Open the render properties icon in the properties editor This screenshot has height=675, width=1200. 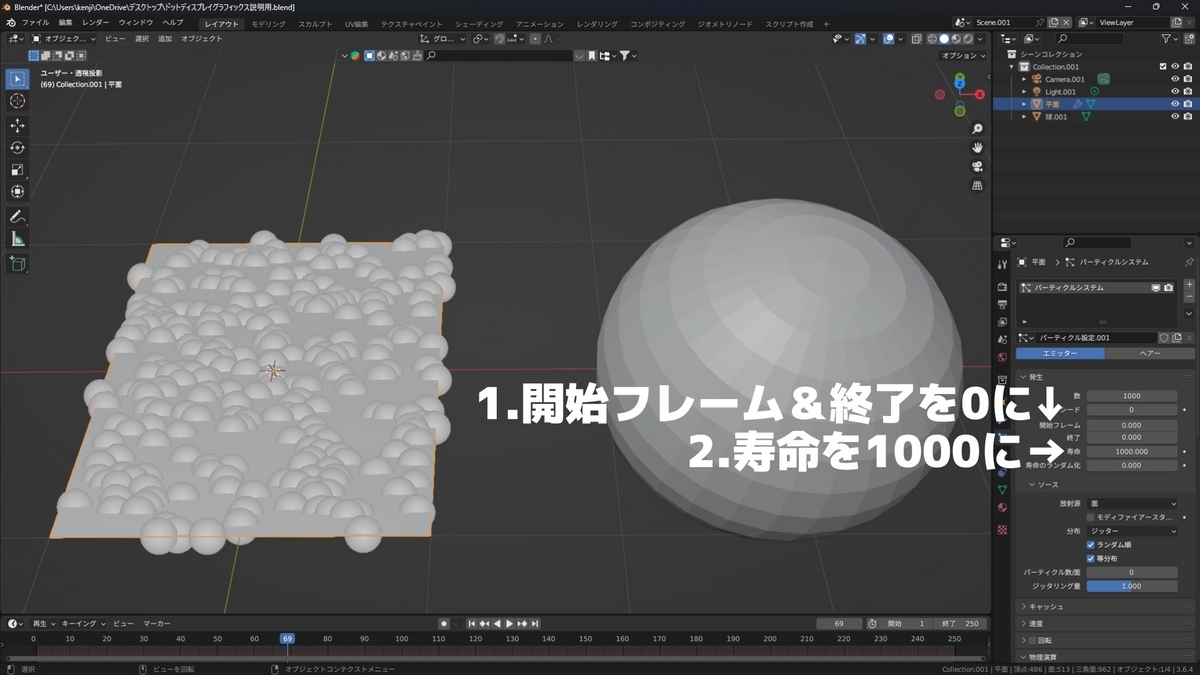1003,287
